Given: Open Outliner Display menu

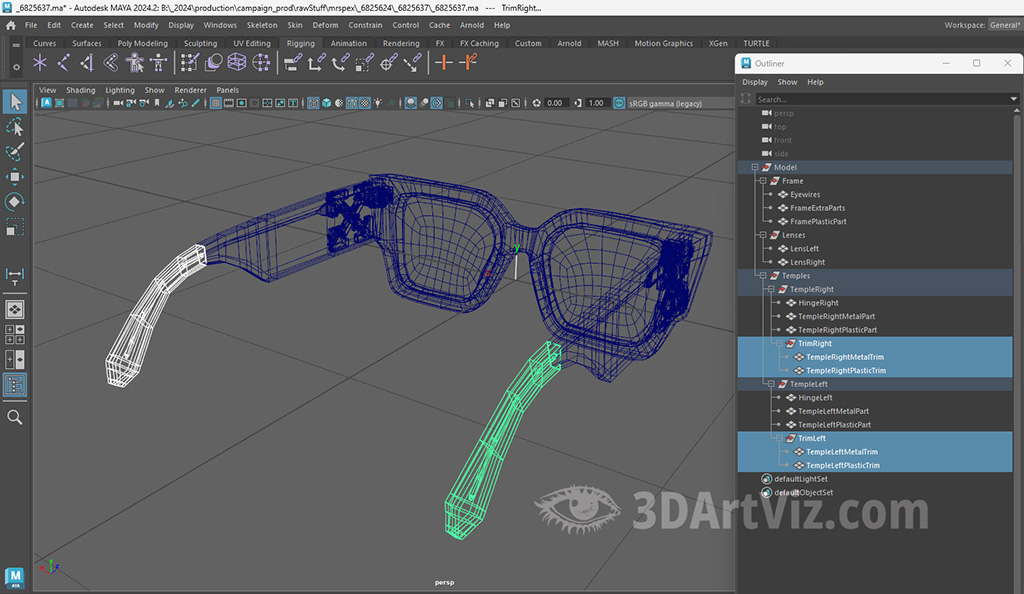Looking at the screenshot, I should point(755,82).
